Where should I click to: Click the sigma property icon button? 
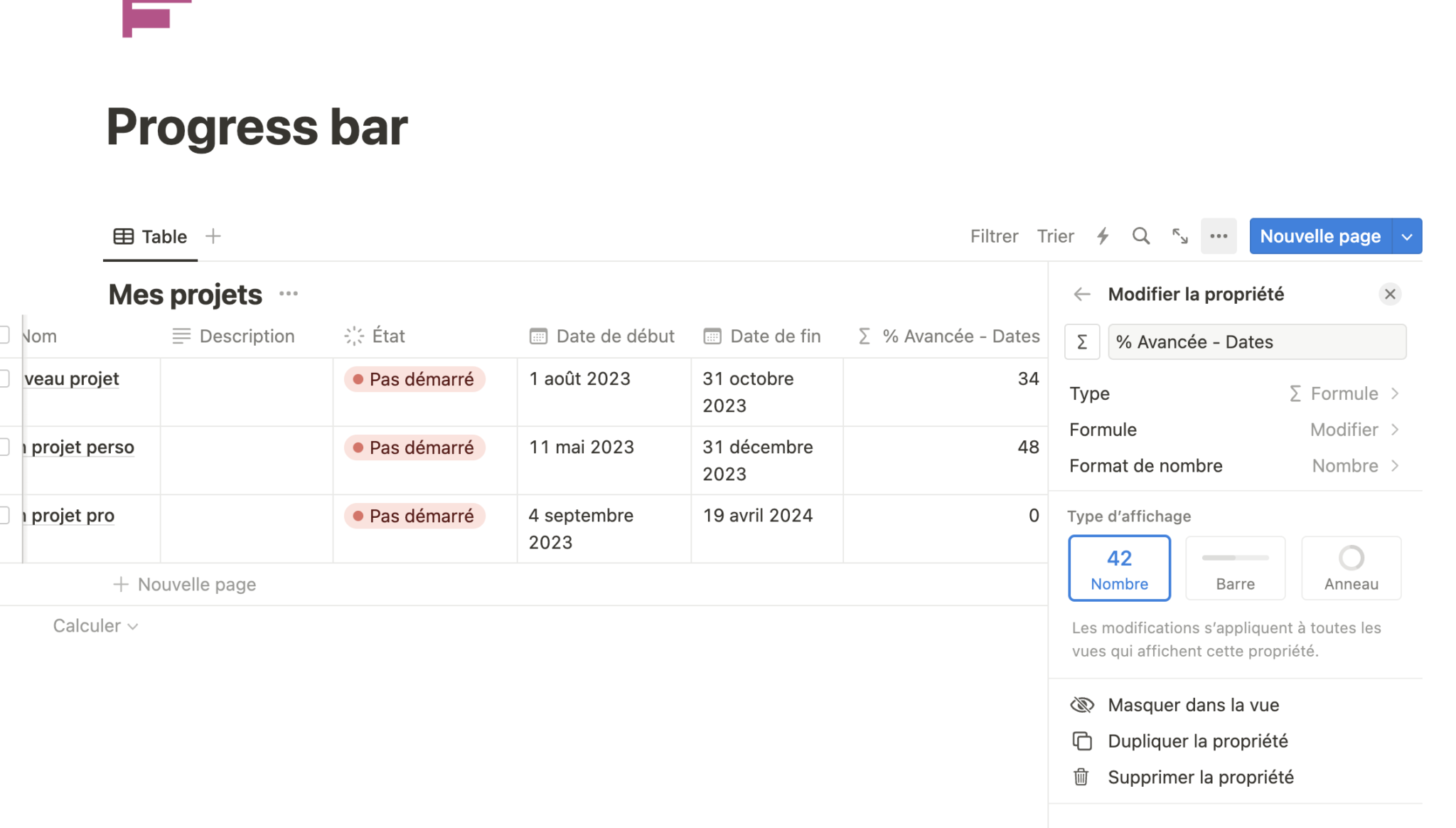[x=1082, y=342]
